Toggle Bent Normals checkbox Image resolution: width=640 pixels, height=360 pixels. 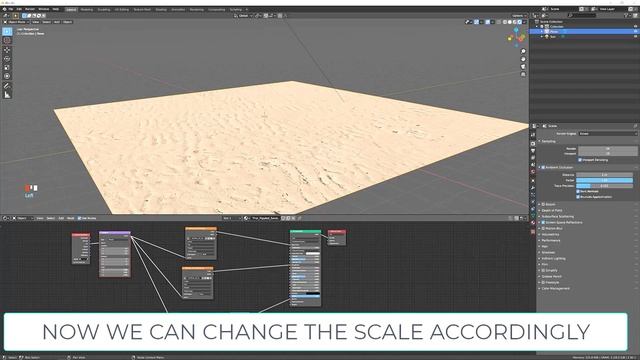pos(578,191)
